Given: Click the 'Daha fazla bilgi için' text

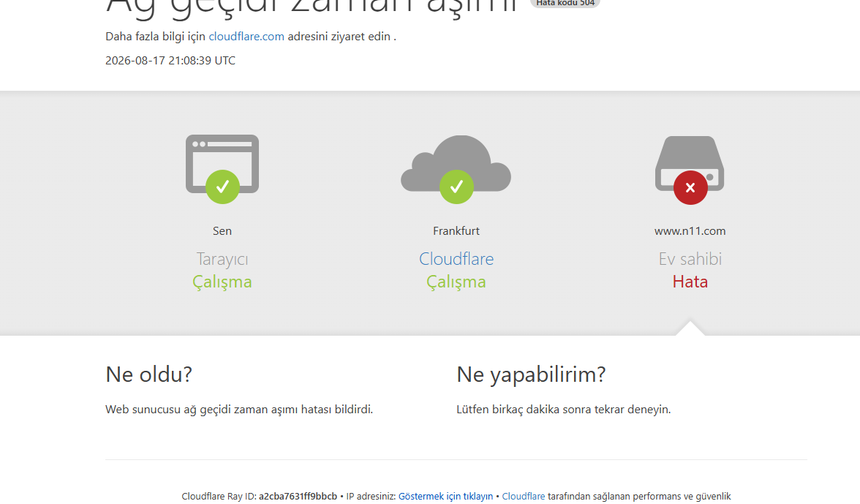Looking at the screenshot, I should click(155, 36).
